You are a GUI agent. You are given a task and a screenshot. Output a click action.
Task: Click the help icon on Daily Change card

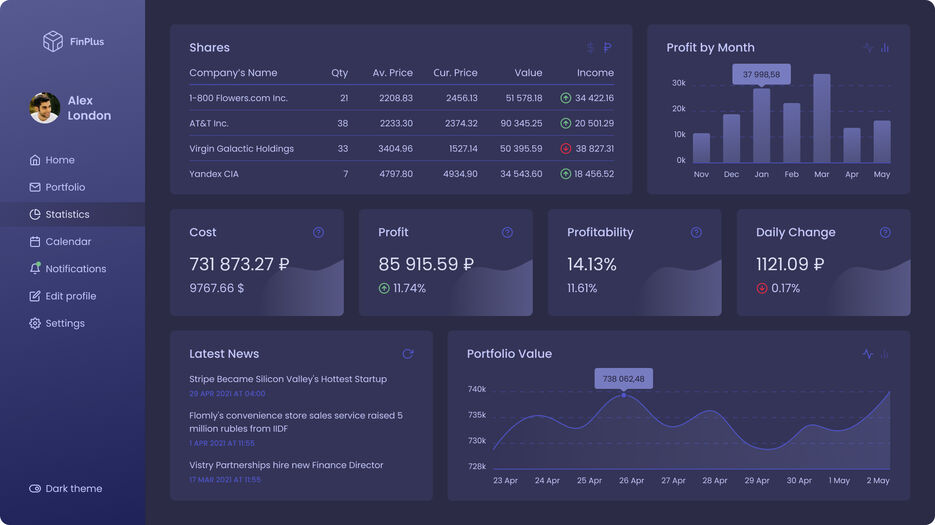click(x=885, y=232)
